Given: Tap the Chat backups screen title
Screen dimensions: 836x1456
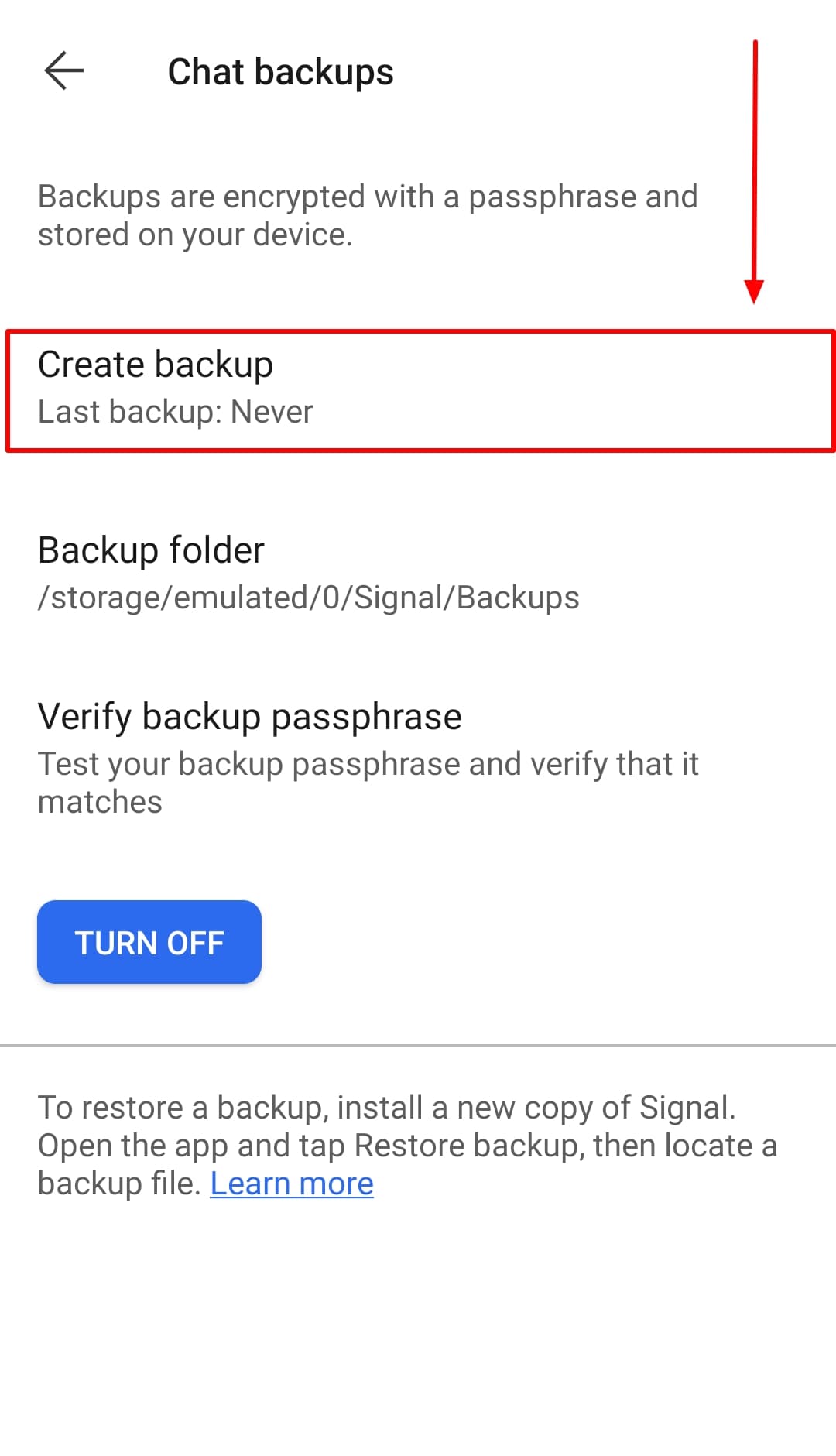Looking at the screenshot, I should [280, 71].
